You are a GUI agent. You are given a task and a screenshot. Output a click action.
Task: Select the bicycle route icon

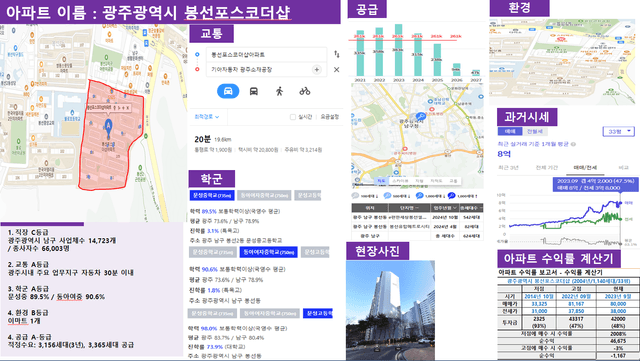[304, 91]
